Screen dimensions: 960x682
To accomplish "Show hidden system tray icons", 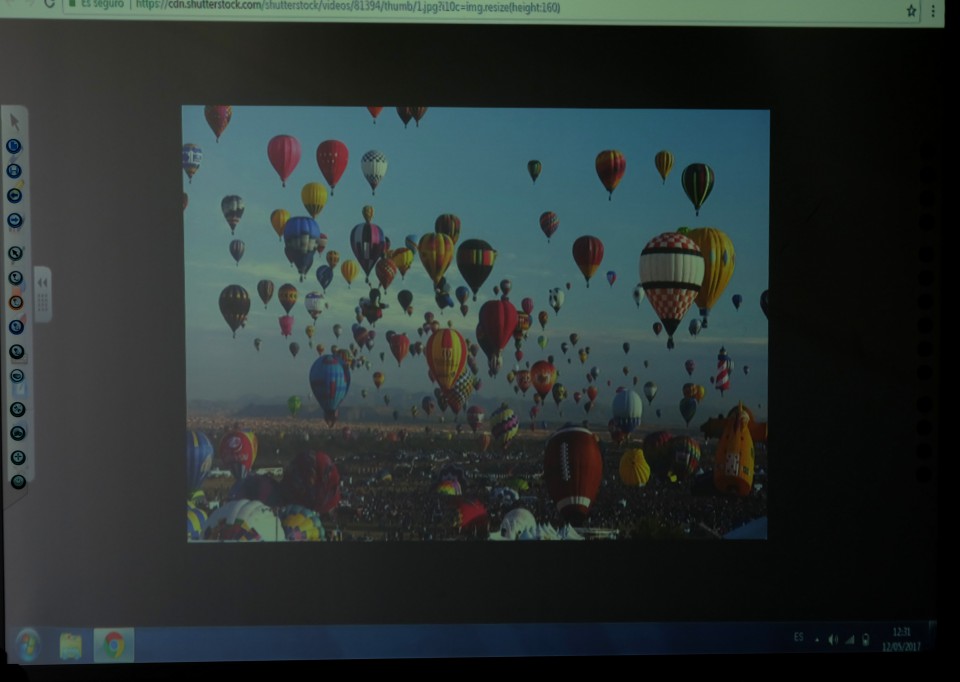I will click(x=817, y=640).
